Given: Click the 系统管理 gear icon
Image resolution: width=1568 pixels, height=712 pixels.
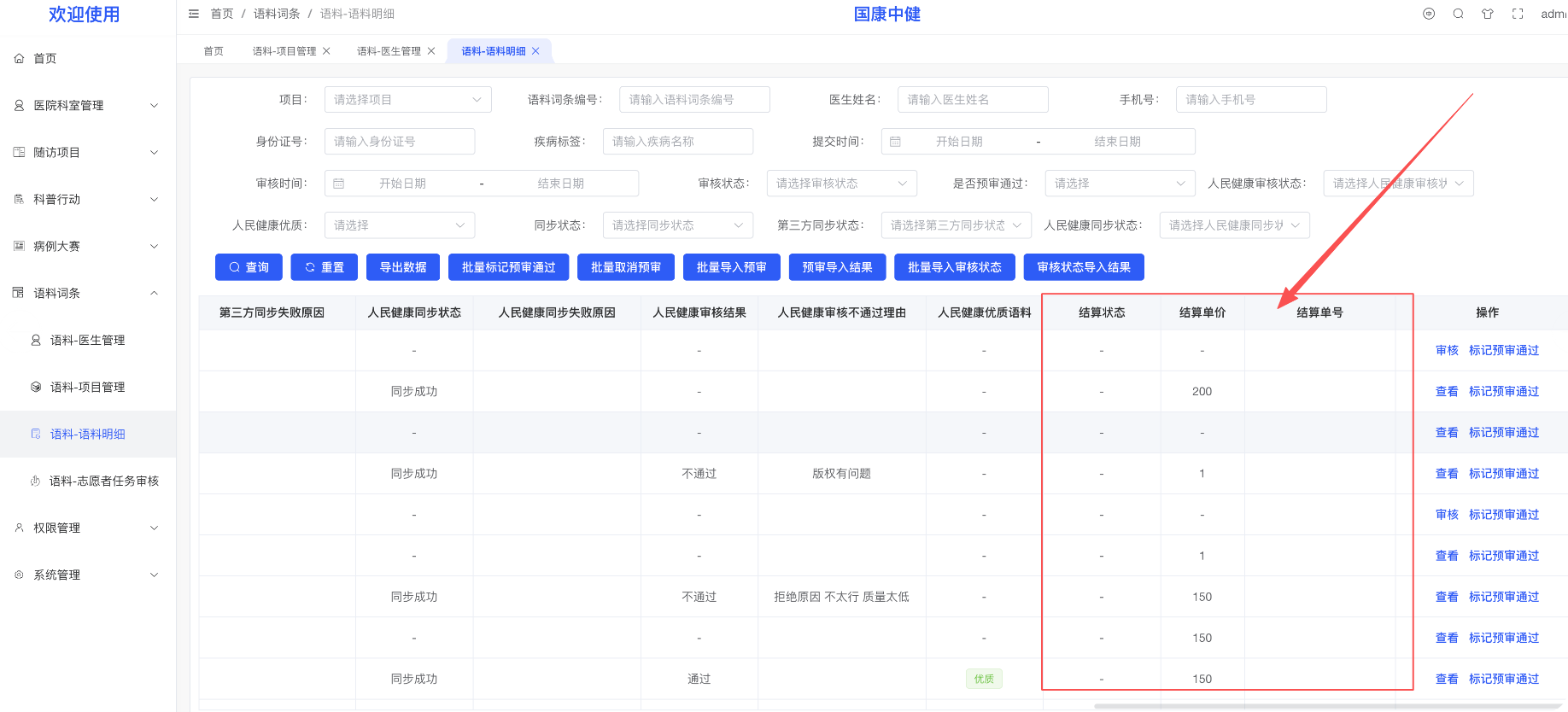Looking at the screenshot, I should (19, 575).
